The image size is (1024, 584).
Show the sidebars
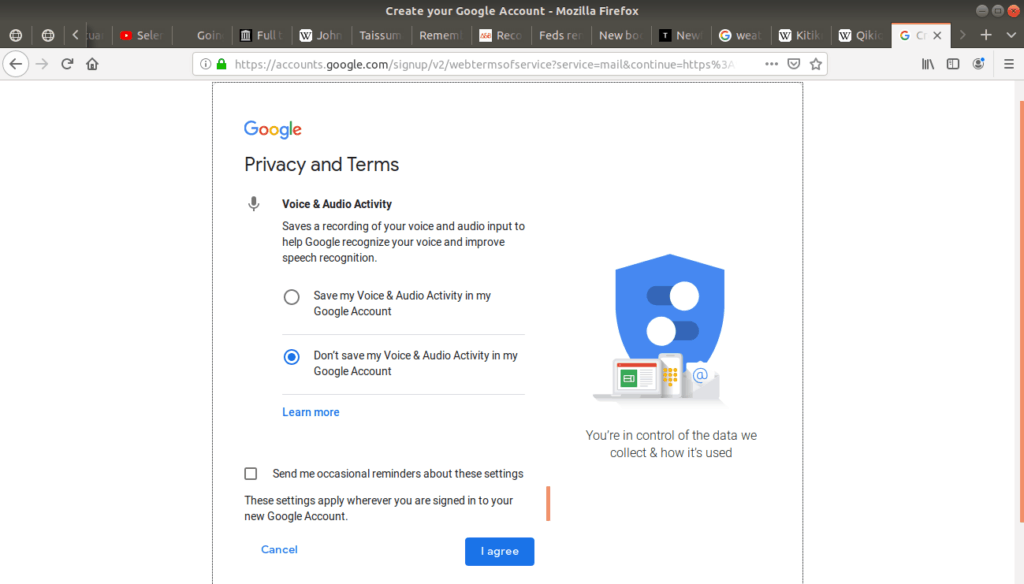[953, 64]
